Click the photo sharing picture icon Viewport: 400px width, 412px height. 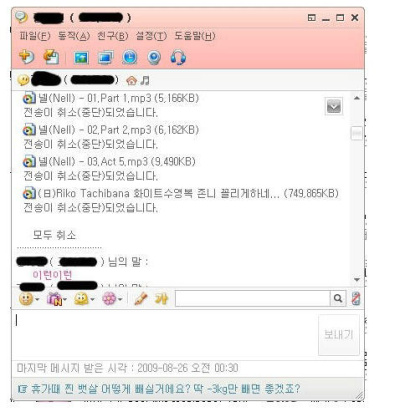pos(81,58)
